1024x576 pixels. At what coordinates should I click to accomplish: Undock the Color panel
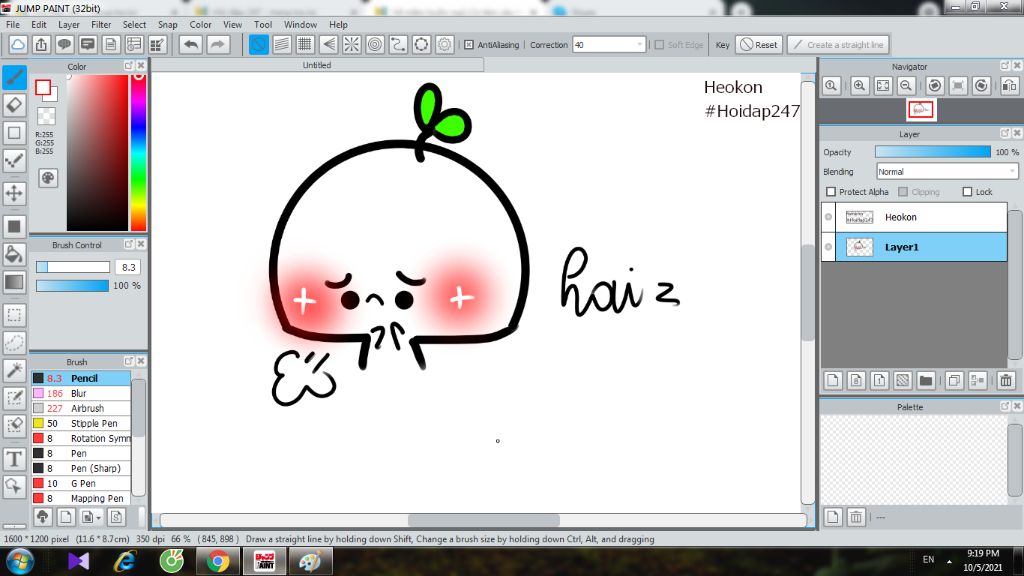pyautogui.click(x=128, y=66)
